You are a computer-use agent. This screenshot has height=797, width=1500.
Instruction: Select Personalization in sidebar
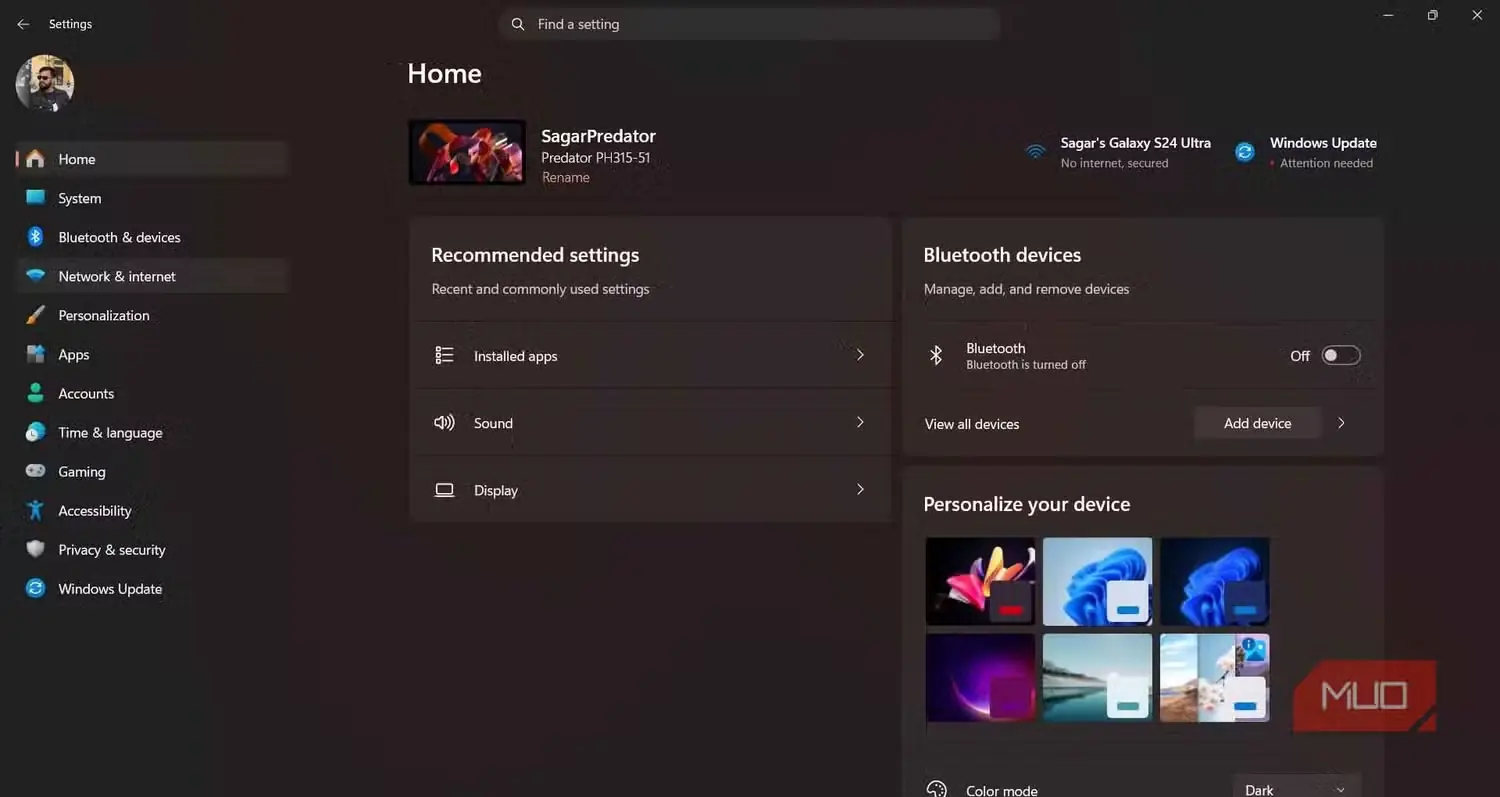click(152, 315)
